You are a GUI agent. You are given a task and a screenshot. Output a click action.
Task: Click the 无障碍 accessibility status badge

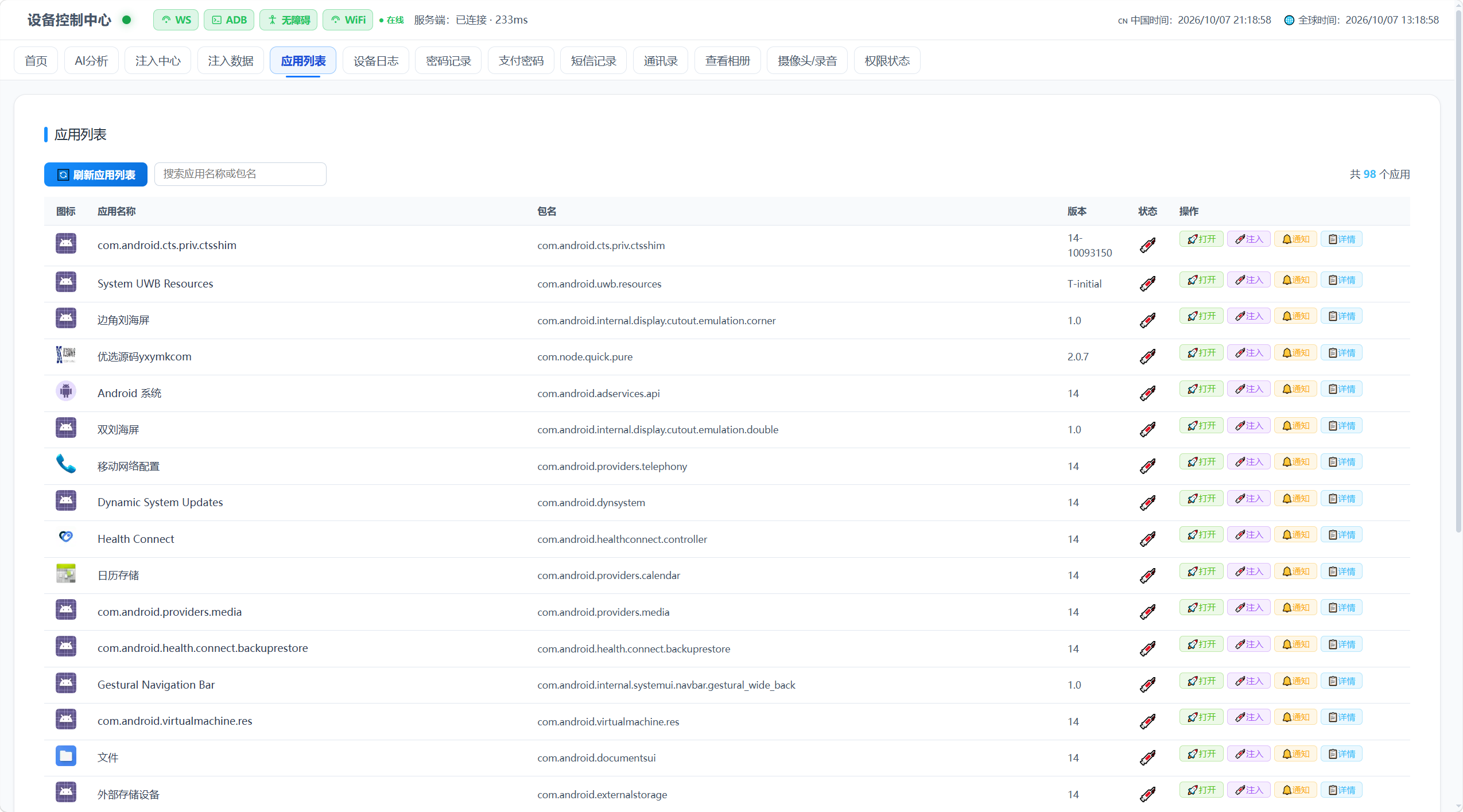(x=289, y=20)
